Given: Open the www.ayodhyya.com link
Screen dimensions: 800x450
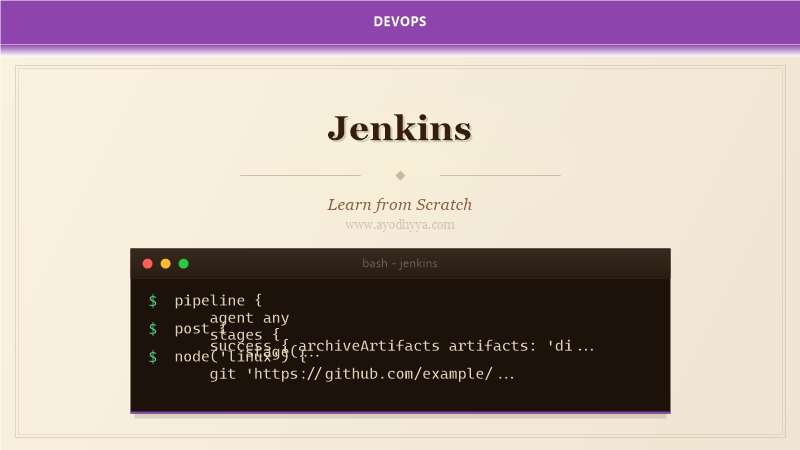Looking at the screenshot, I should point(399,224).
